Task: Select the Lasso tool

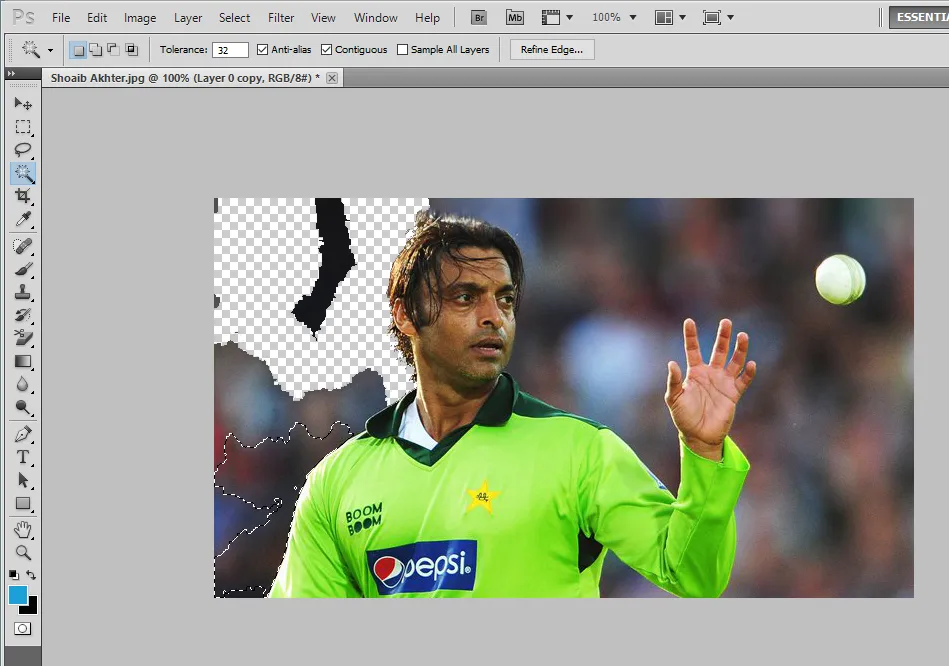Action: click(x=23, y=150)
